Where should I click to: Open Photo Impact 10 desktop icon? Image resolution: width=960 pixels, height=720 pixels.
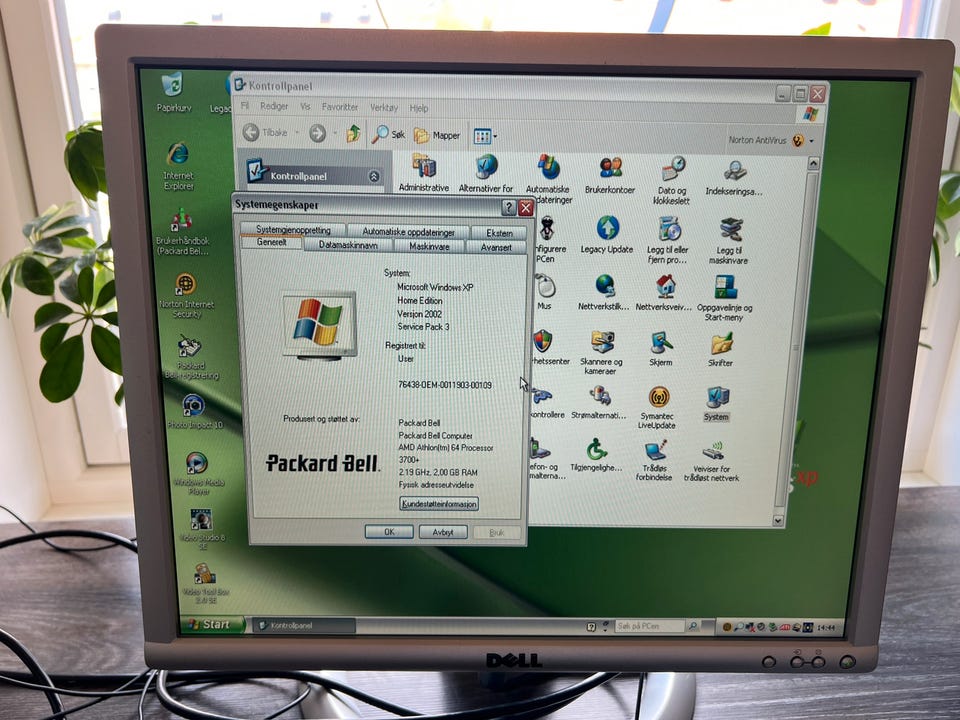tap(195, 411)
